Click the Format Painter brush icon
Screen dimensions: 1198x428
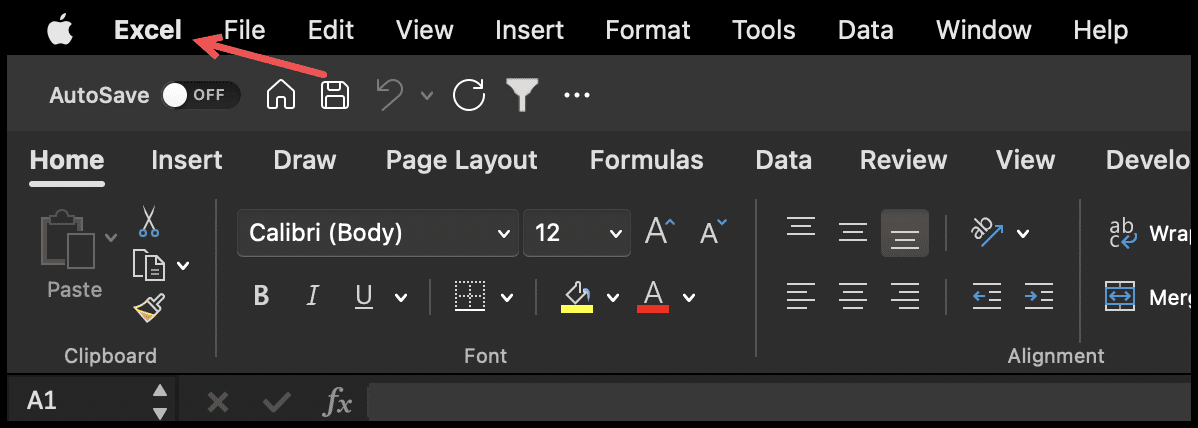point(148,309)
